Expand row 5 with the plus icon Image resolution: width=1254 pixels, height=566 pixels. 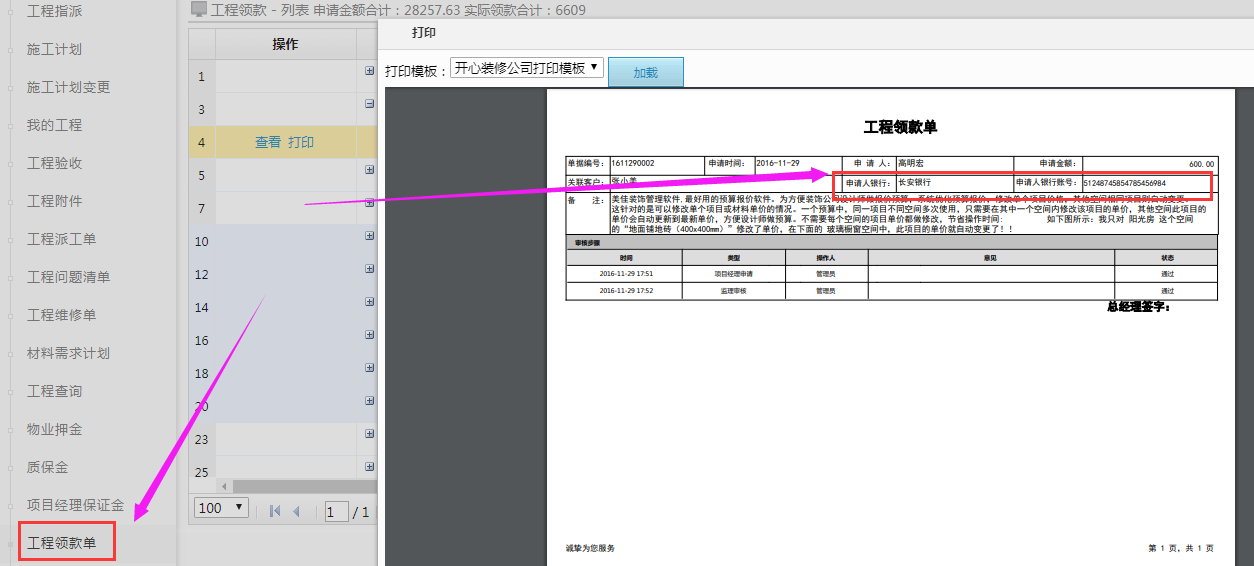369,170
